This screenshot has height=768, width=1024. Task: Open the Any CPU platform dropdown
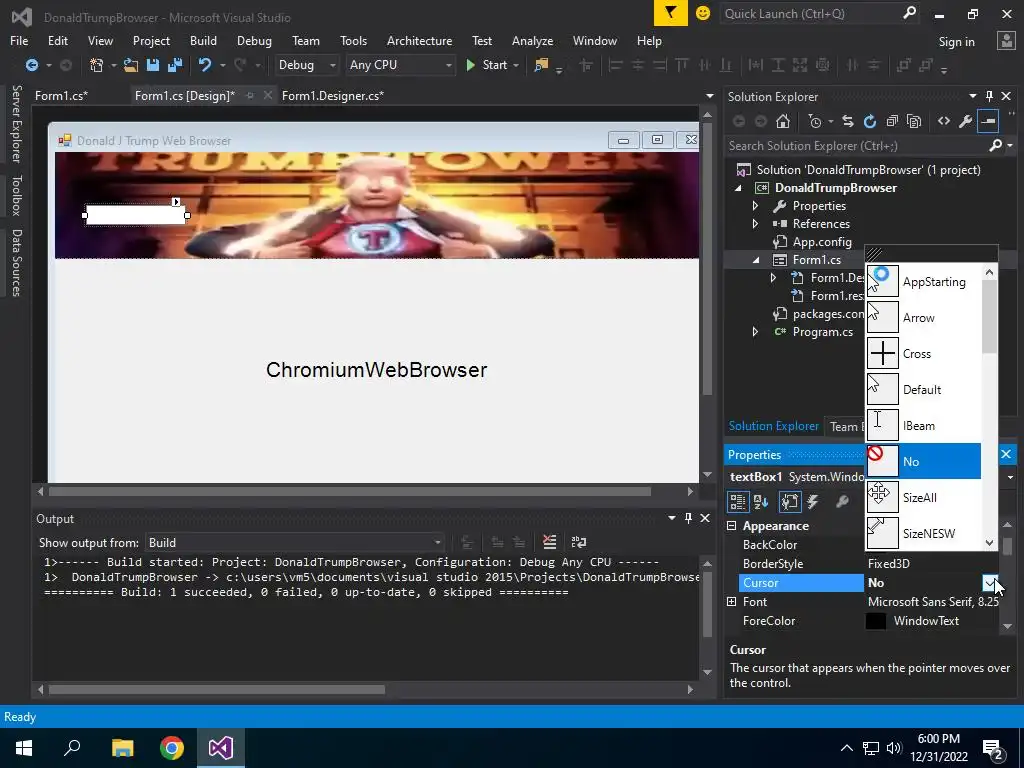[400, 65]
